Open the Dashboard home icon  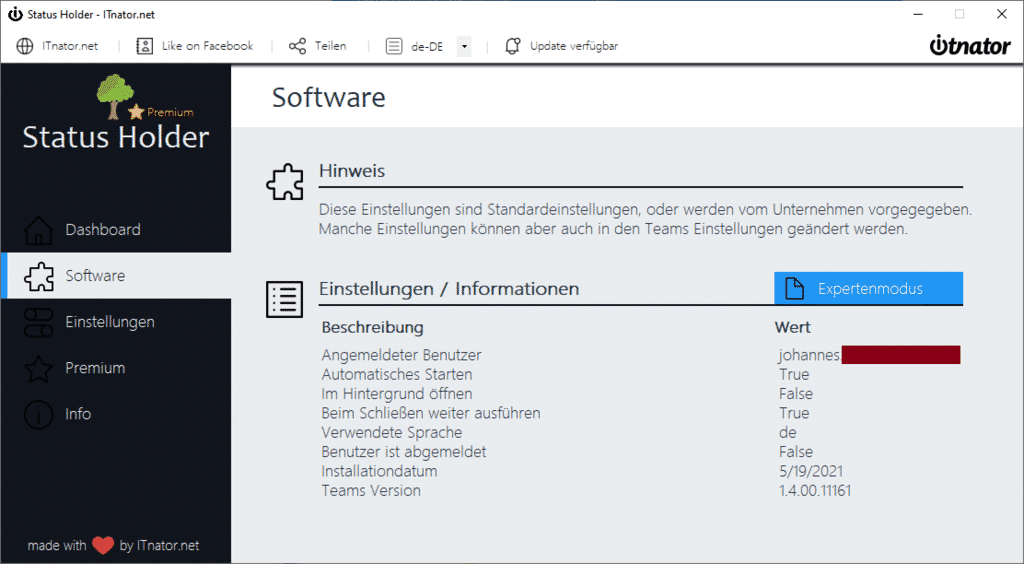point(39,230)
